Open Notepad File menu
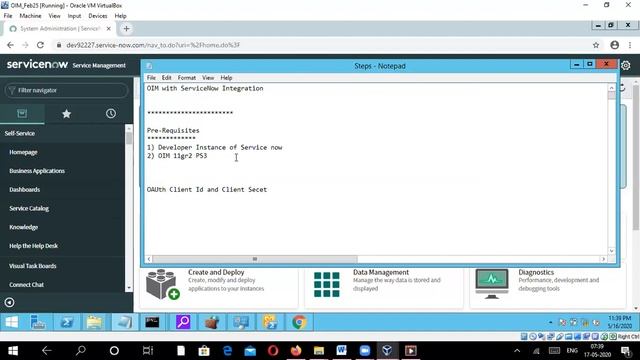Viewport: 640px width, 360px height. pos(151,78)
